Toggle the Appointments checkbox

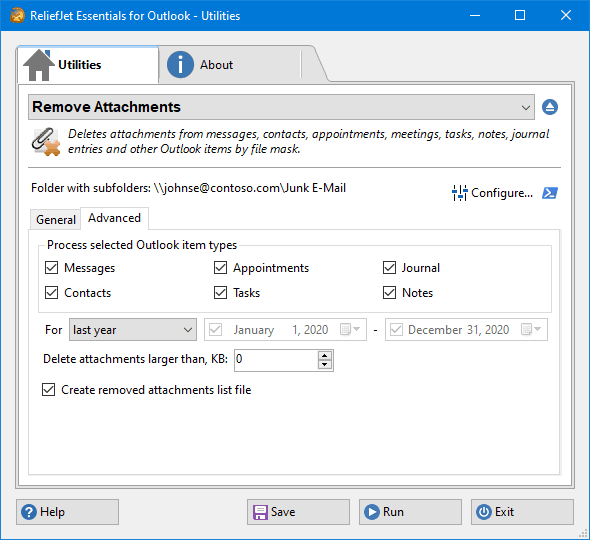[x=220, y=268]
